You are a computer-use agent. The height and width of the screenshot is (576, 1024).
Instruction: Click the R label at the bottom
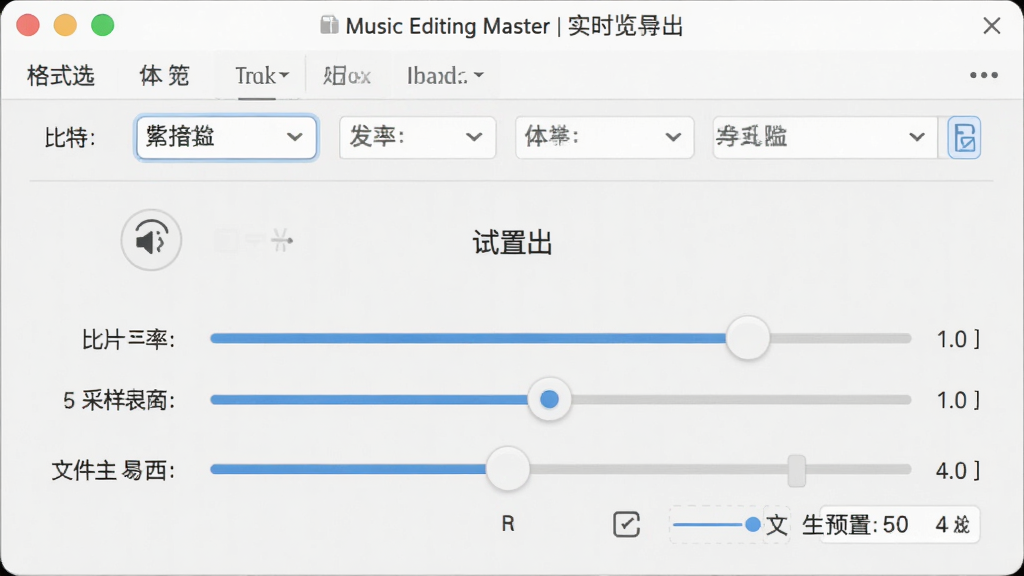tap(508, 524)
